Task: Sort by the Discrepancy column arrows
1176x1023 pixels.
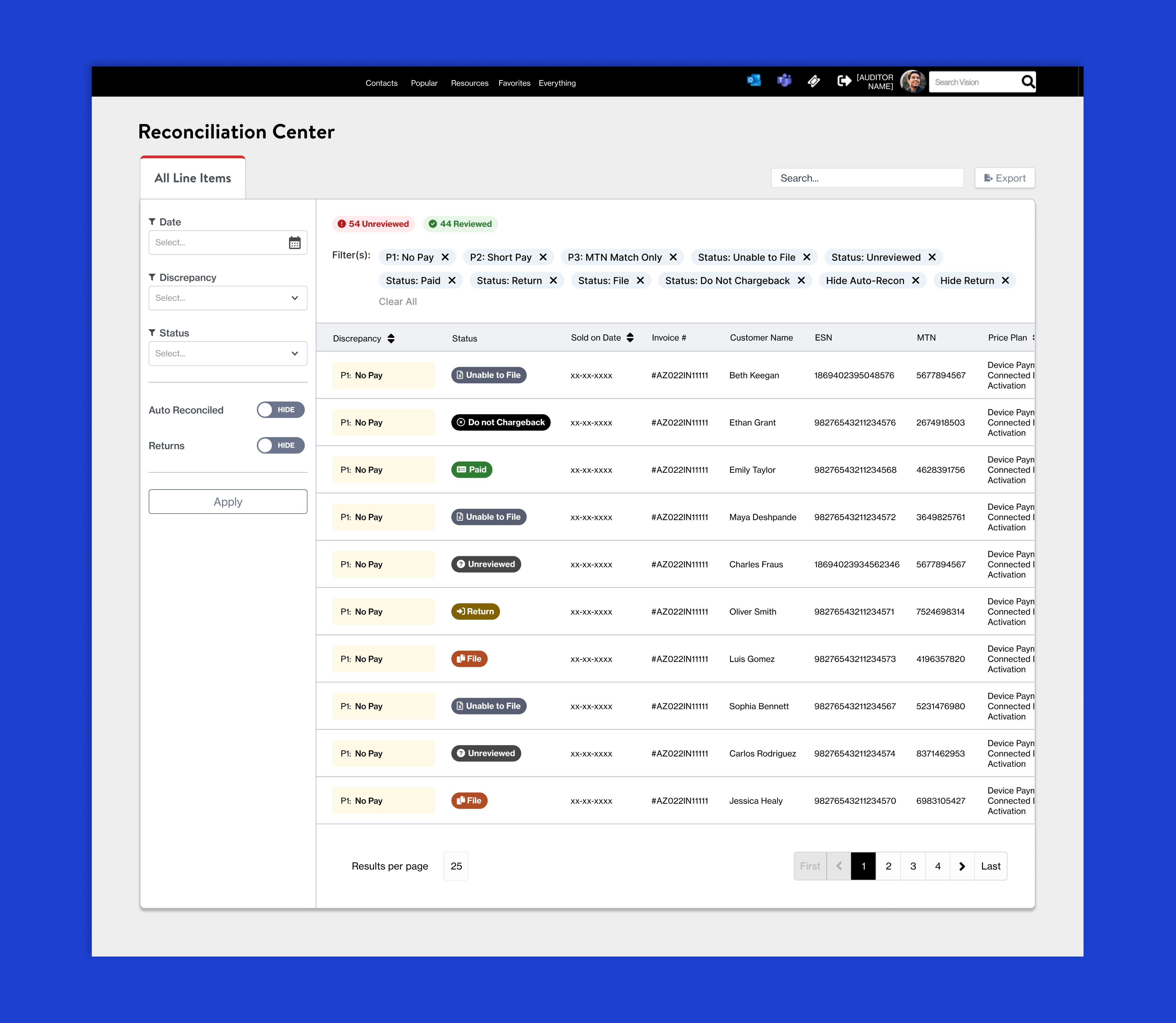Action: pos(391,339)
